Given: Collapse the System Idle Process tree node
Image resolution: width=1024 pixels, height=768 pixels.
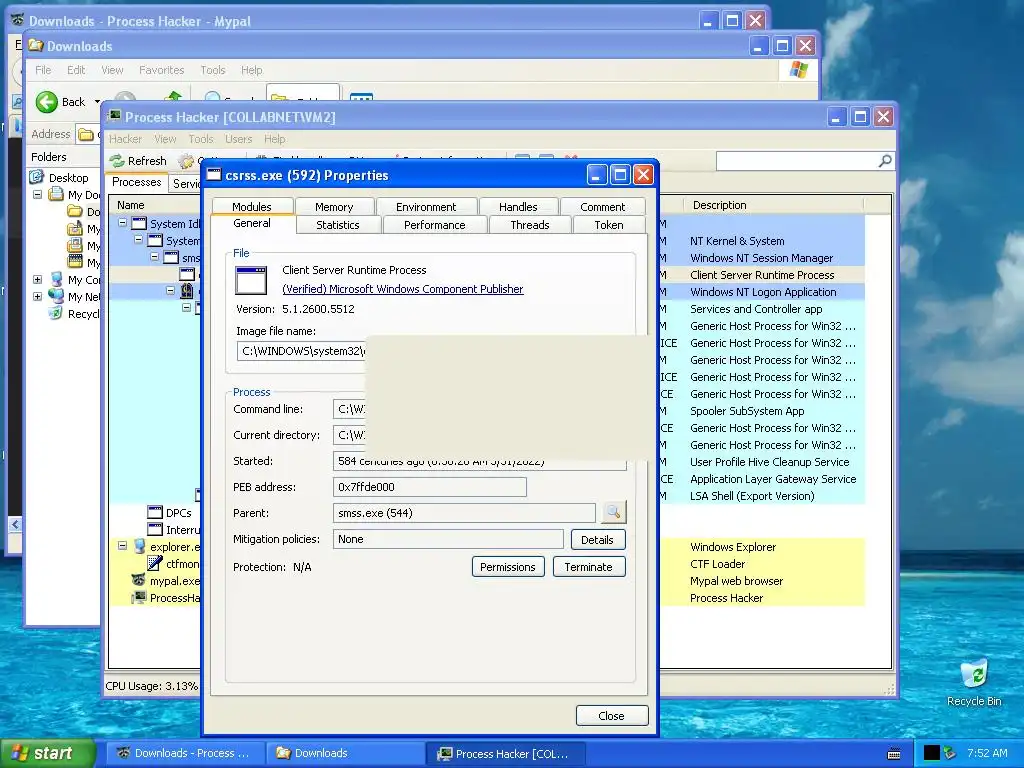Looking at the screenshot, I should [122, 223].
